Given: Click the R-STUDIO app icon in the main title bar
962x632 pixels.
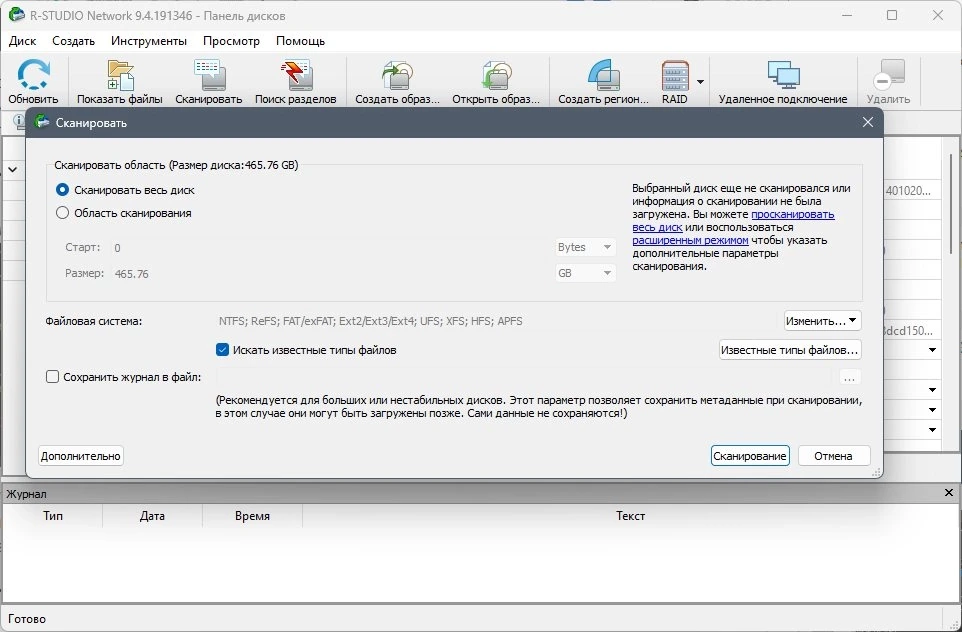Looking at the screenshot, I should (x=17, y=15).
